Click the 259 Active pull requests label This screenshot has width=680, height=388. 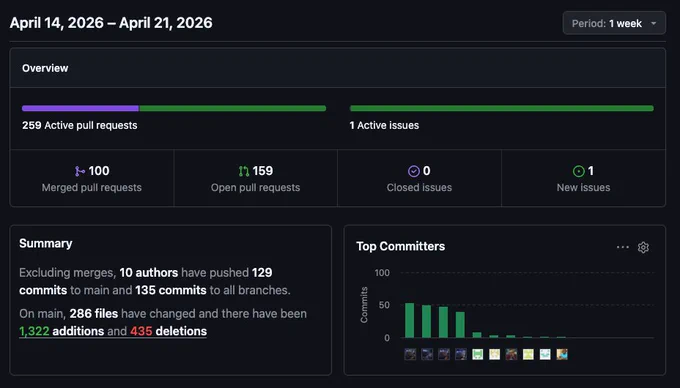tap(80, 125)
